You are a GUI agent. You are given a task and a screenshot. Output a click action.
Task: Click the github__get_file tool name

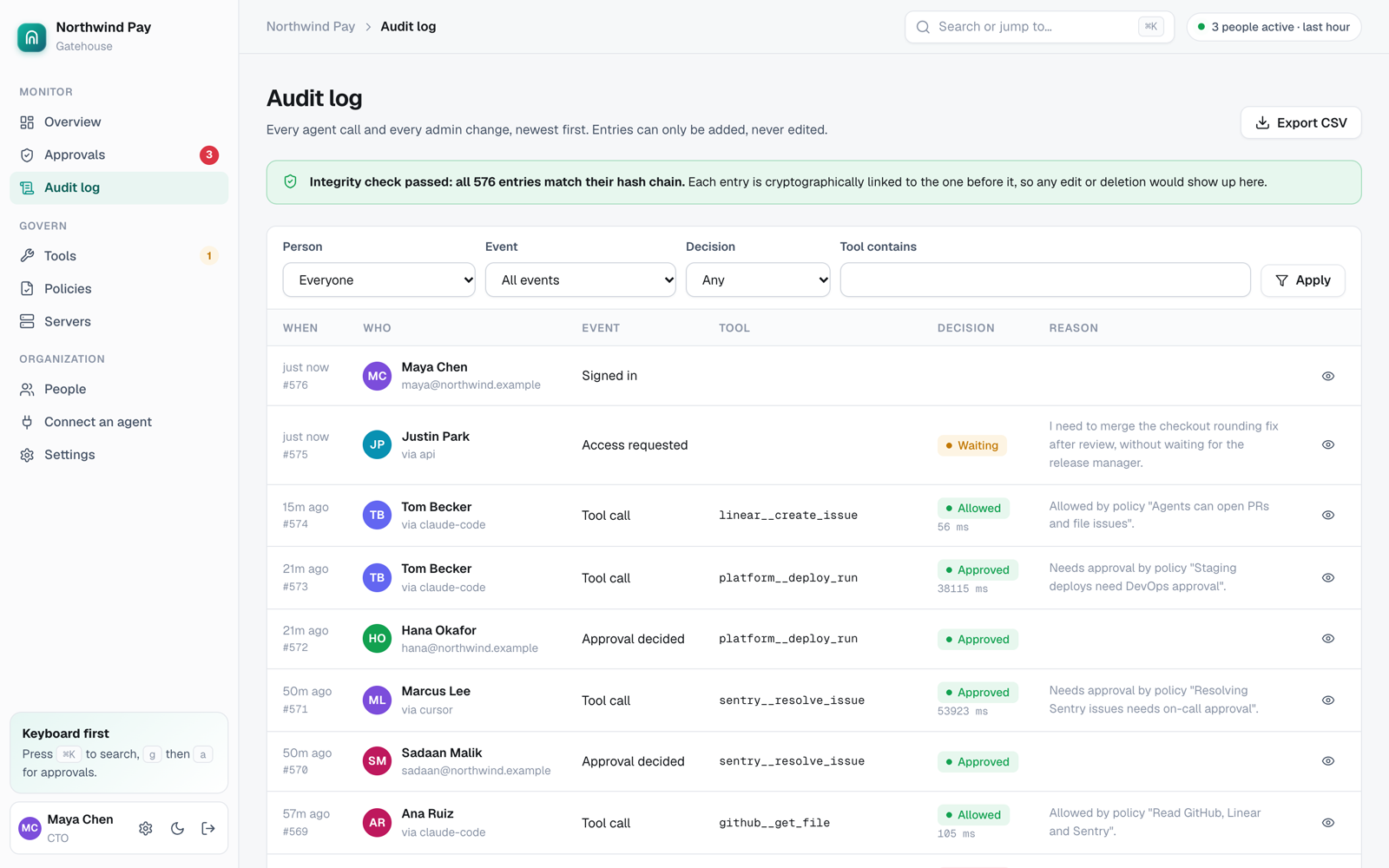click(x=774, y=823)
